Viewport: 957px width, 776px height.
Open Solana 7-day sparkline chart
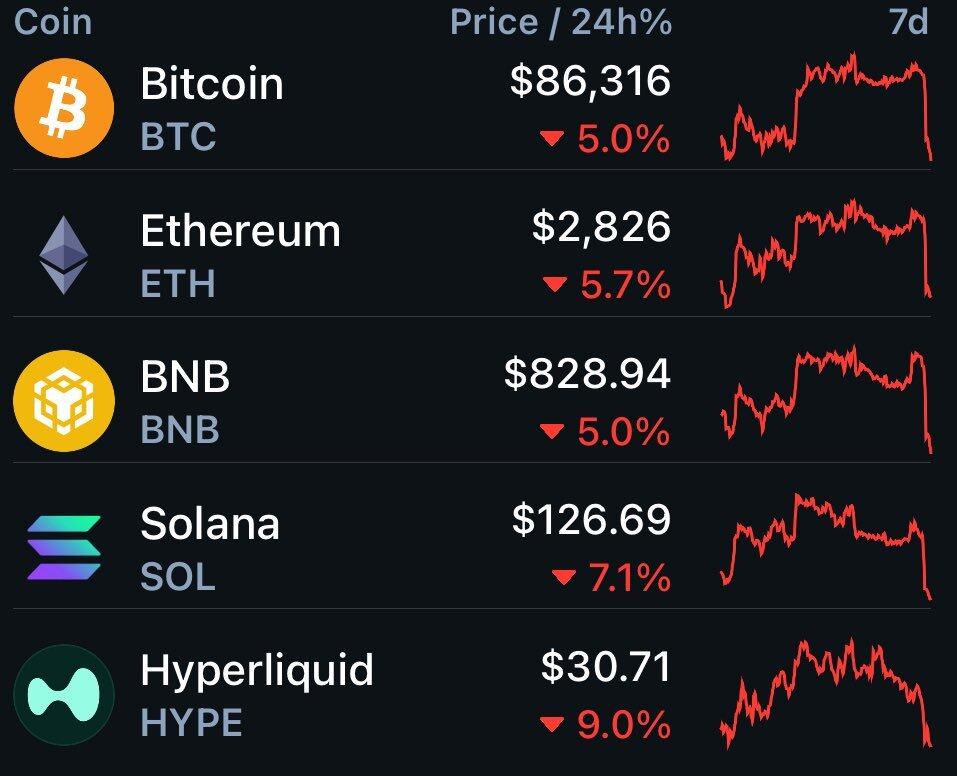click(x=826, y=547)
